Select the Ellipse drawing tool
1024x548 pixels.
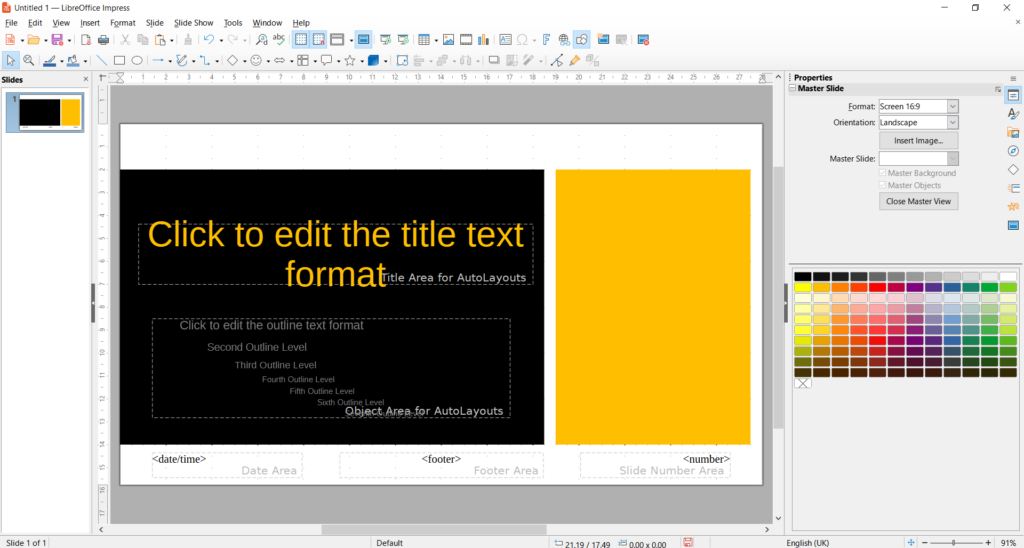point(137,61)
